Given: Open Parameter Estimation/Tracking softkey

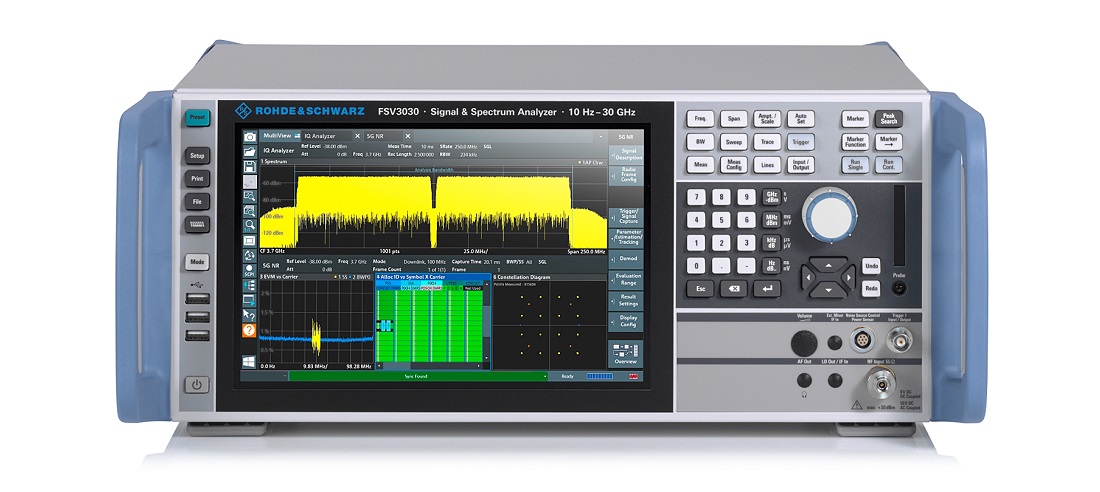Looking at the screenshot, I should click(626, 237).
